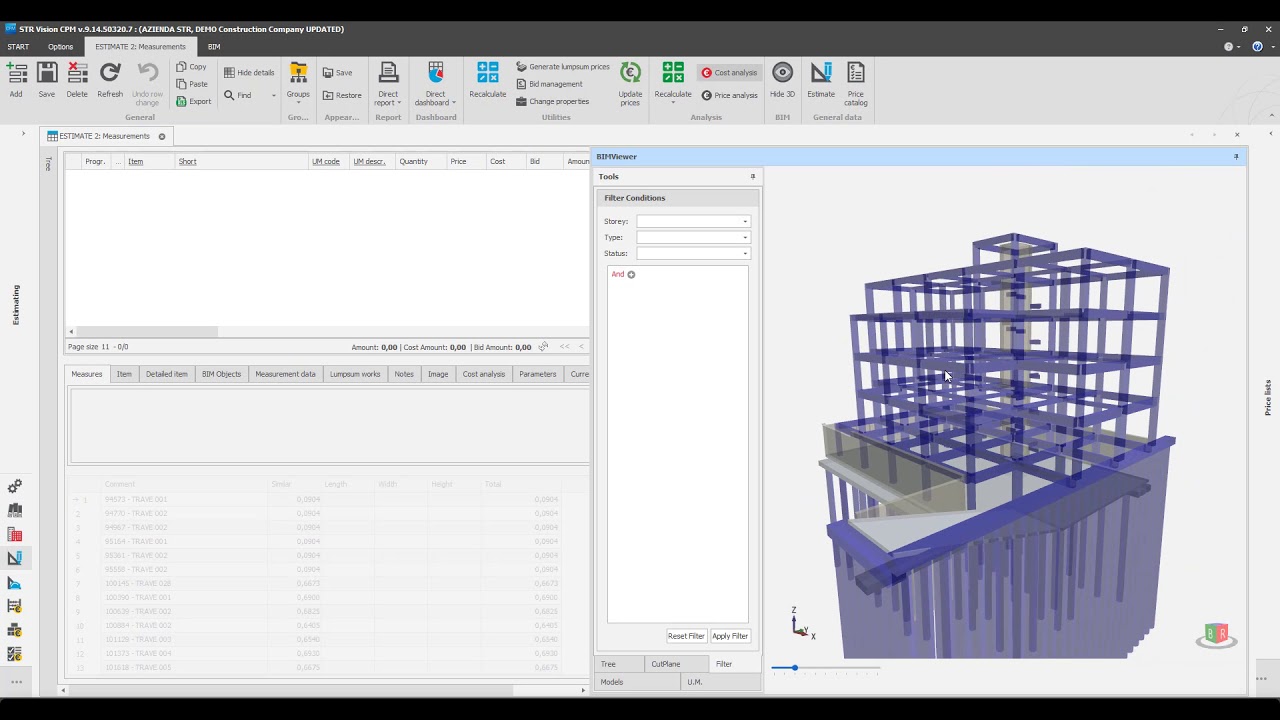This screenshot has width=1280, height=720.
Task: Click the blue excavator sidebar icon
Action: pyautogui.click(x=15, y=583)
